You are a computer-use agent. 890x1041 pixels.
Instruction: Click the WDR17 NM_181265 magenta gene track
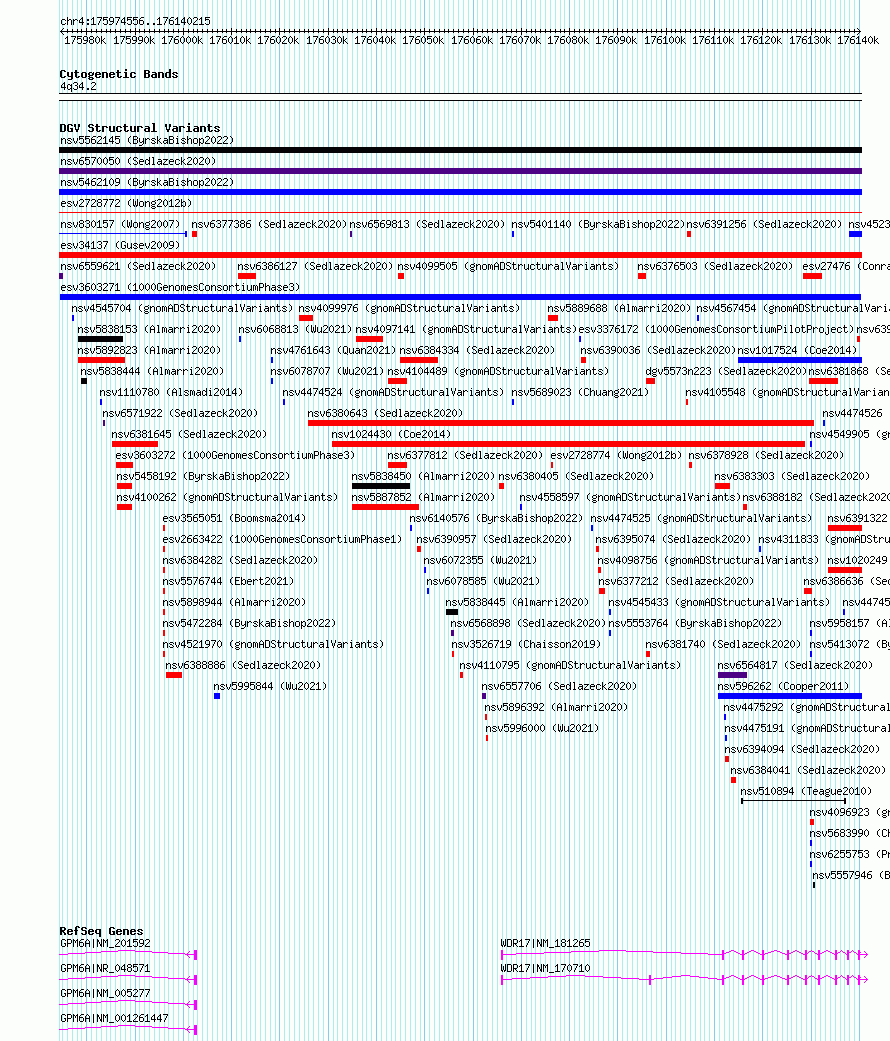click(684, 954)
